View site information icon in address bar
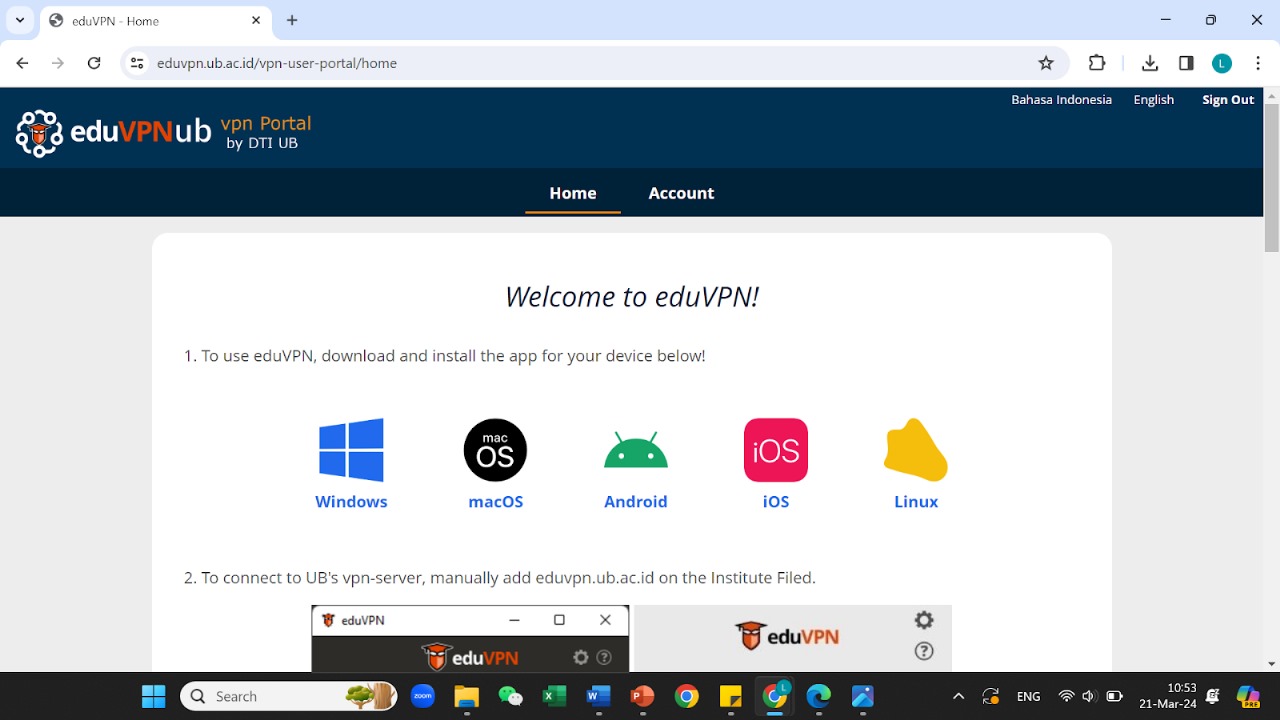 [138, 63]
